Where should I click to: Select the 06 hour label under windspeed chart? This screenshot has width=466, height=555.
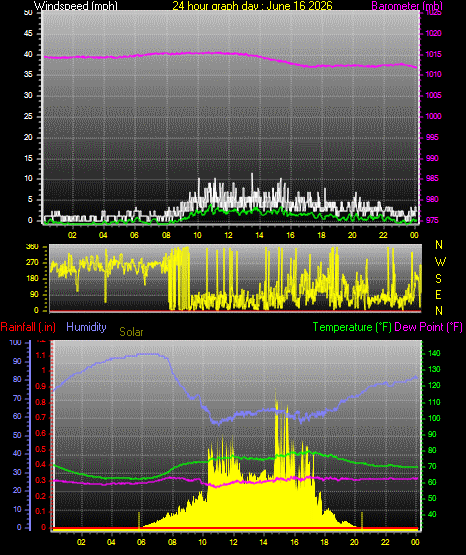(134, 235)
